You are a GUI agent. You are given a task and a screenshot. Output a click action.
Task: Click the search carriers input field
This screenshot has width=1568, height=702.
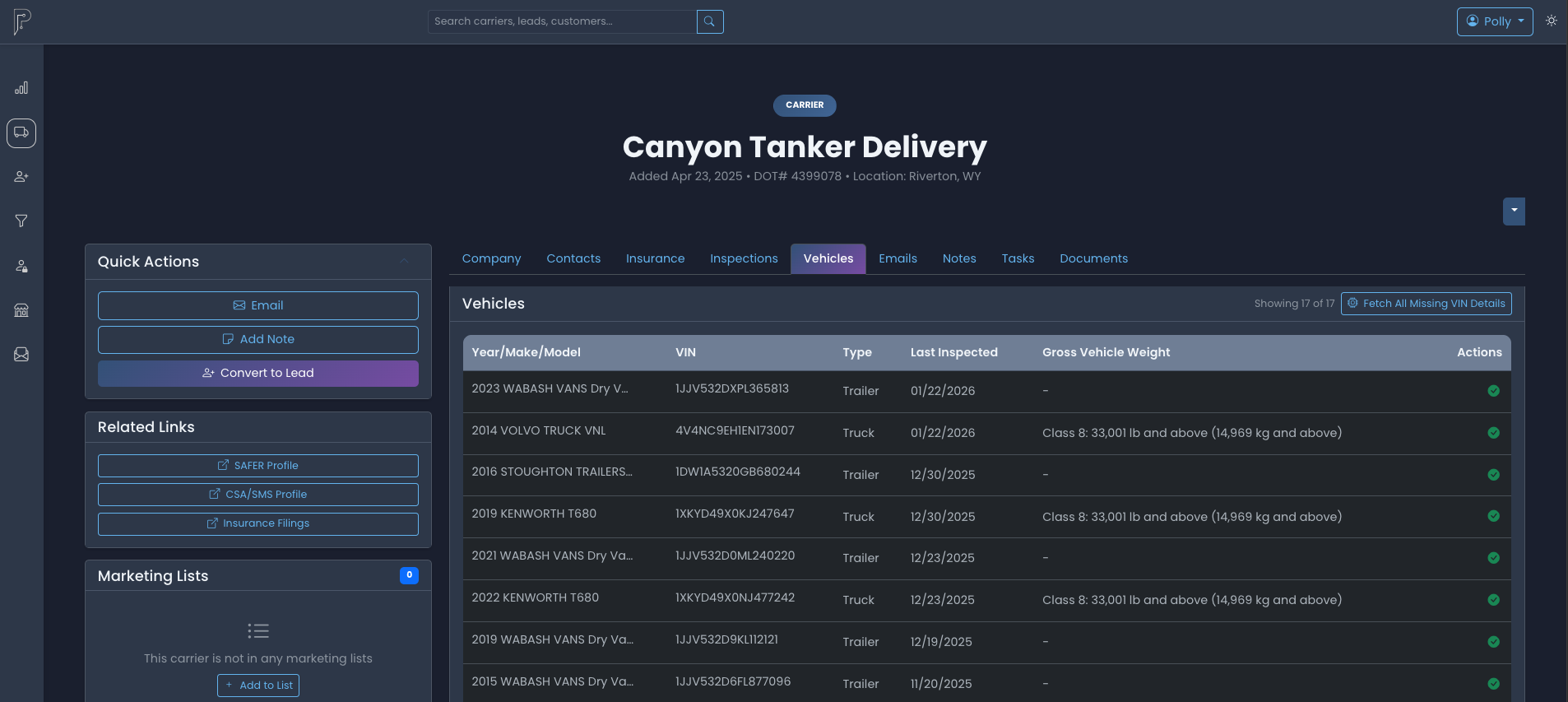pyautogui.click(x=561, y=21)
